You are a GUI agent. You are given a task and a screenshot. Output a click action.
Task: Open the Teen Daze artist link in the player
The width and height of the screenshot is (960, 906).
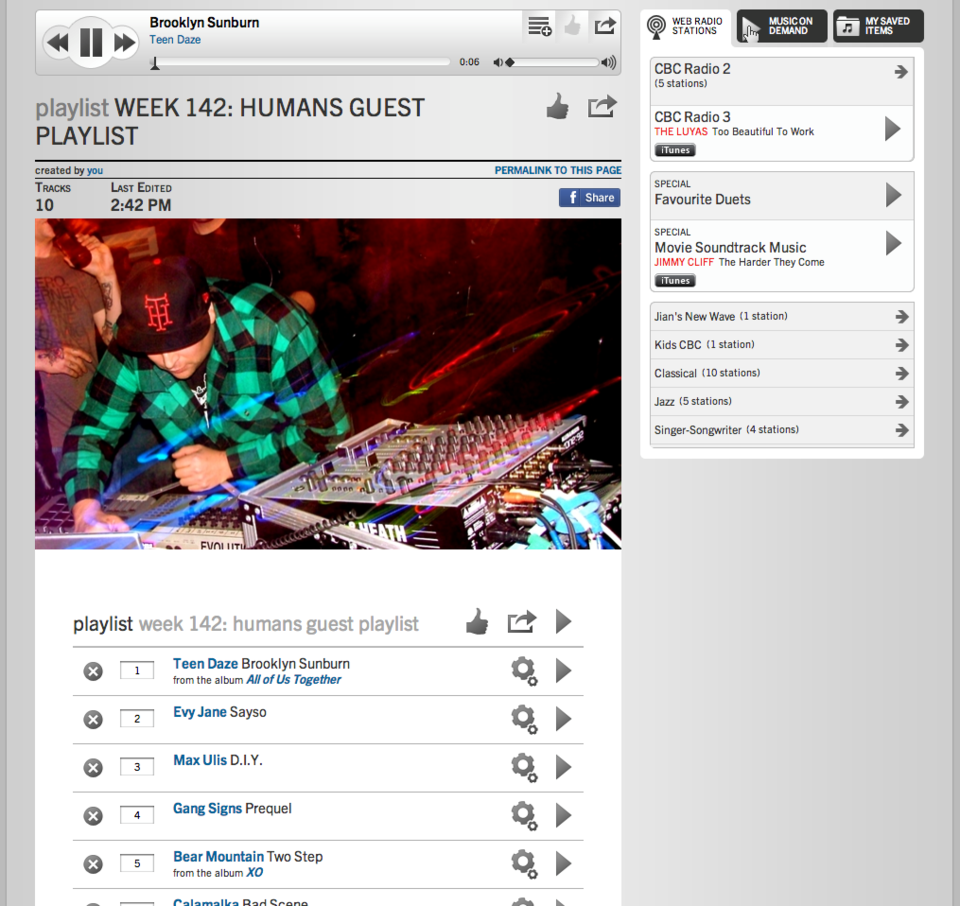(175, 40)
